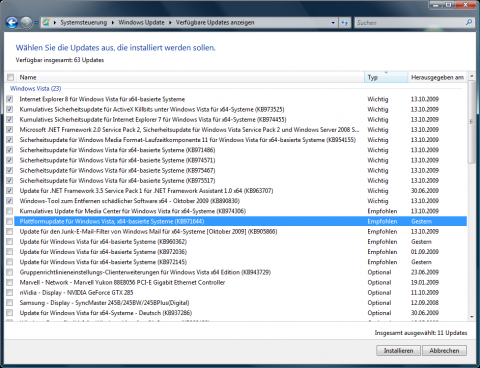Select Verfügbare Updates anzeigen breadcrumb
The height and width of the screenshot is (368, 480).
(215, 23)
